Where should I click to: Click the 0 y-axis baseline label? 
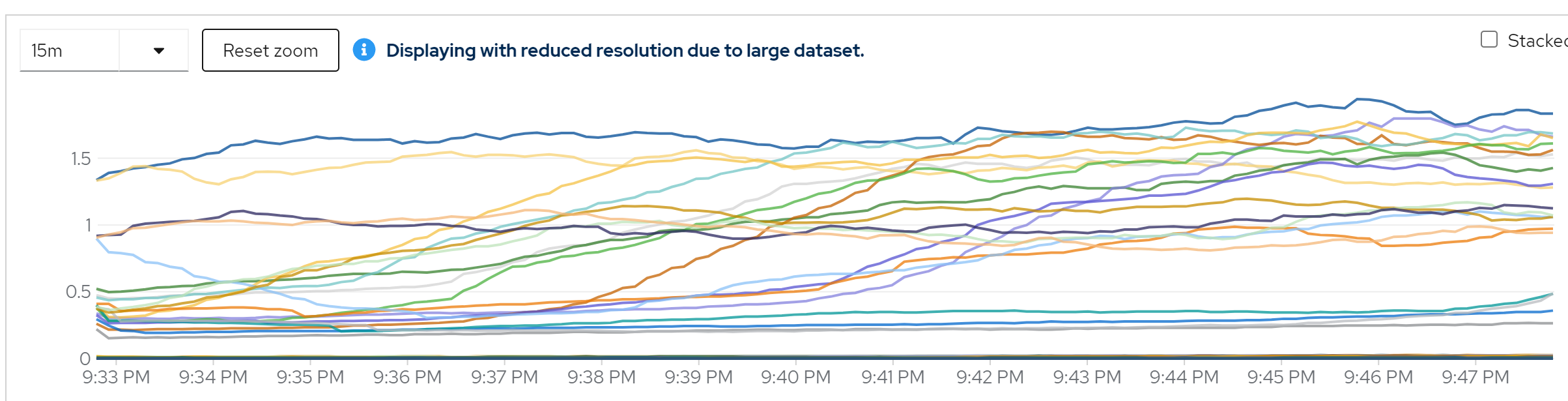pyautogui.click(x=85, y=359)
